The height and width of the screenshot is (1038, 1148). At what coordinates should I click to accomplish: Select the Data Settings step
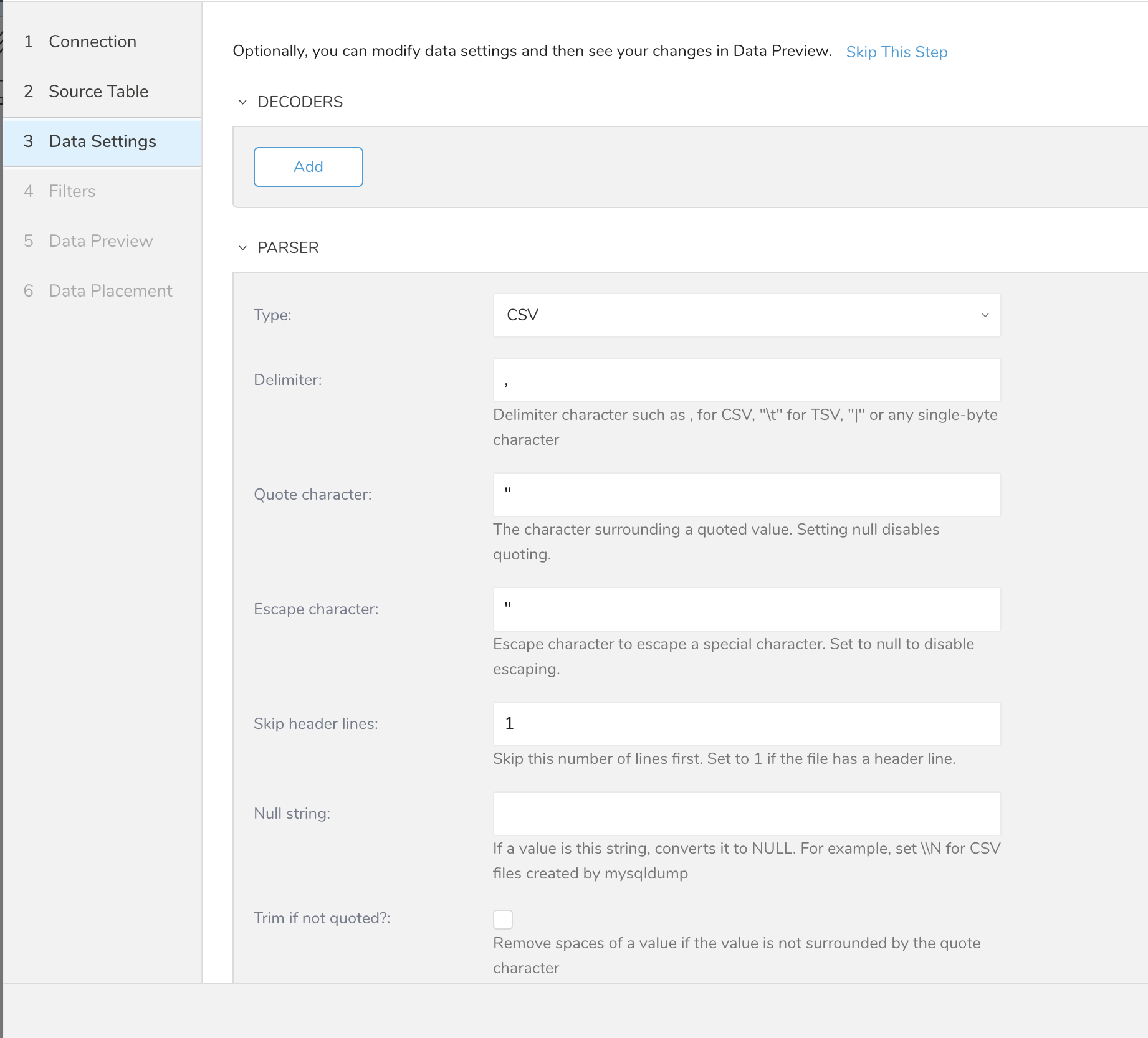tap(102, 141)
